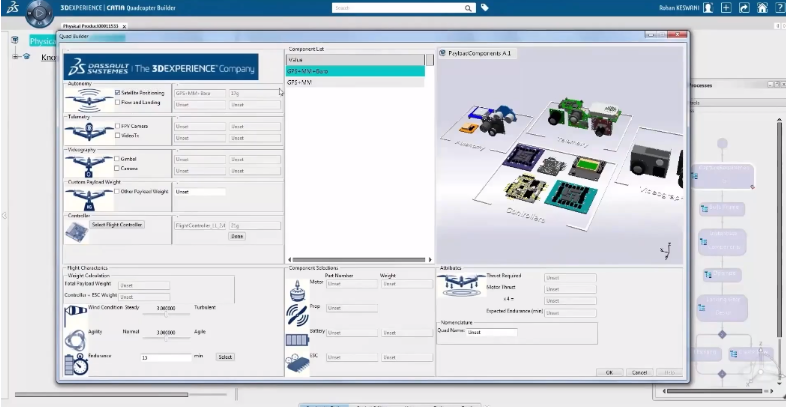
Task: Click right arrow of Component List scrollbar
Action: click(x=430, y=260)
